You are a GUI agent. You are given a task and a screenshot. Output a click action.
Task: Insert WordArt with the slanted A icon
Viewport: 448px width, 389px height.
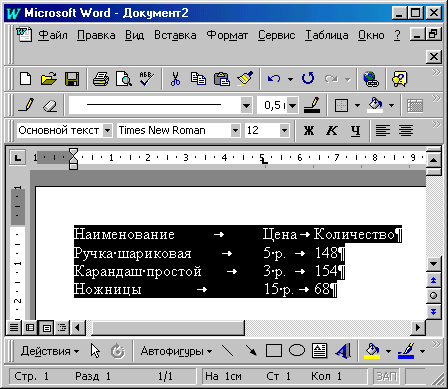coord(343,351)
